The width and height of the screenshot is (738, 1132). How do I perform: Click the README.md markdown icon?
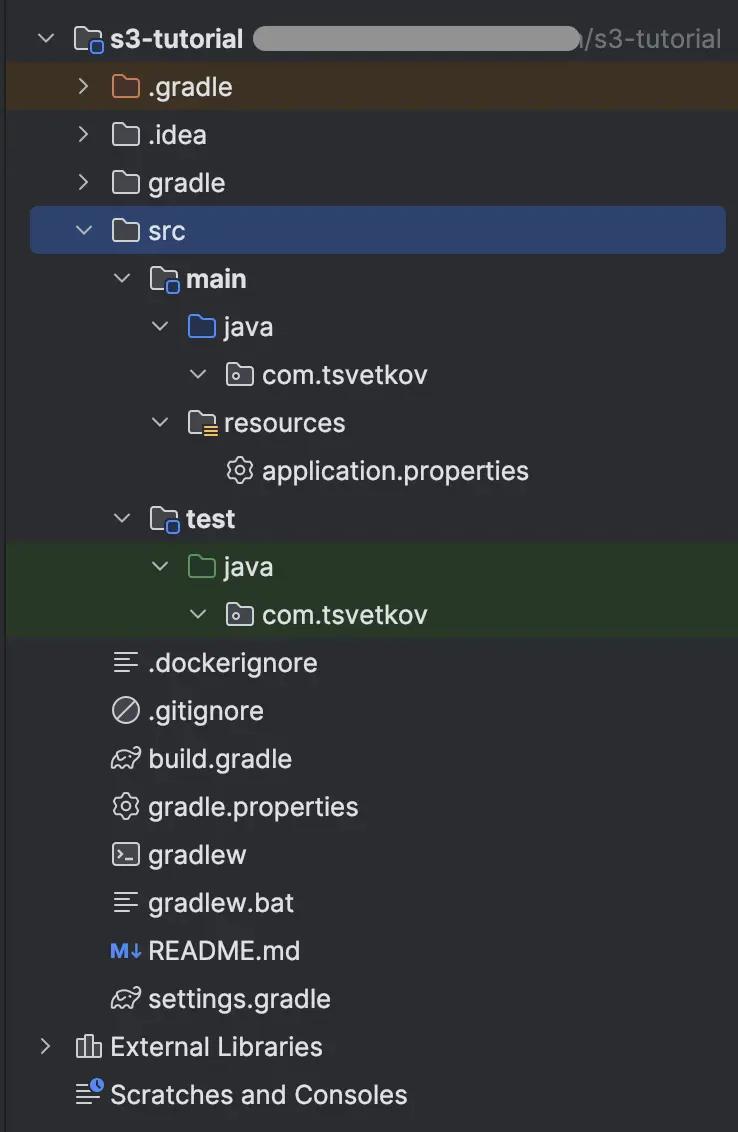[x=126, y=951]
